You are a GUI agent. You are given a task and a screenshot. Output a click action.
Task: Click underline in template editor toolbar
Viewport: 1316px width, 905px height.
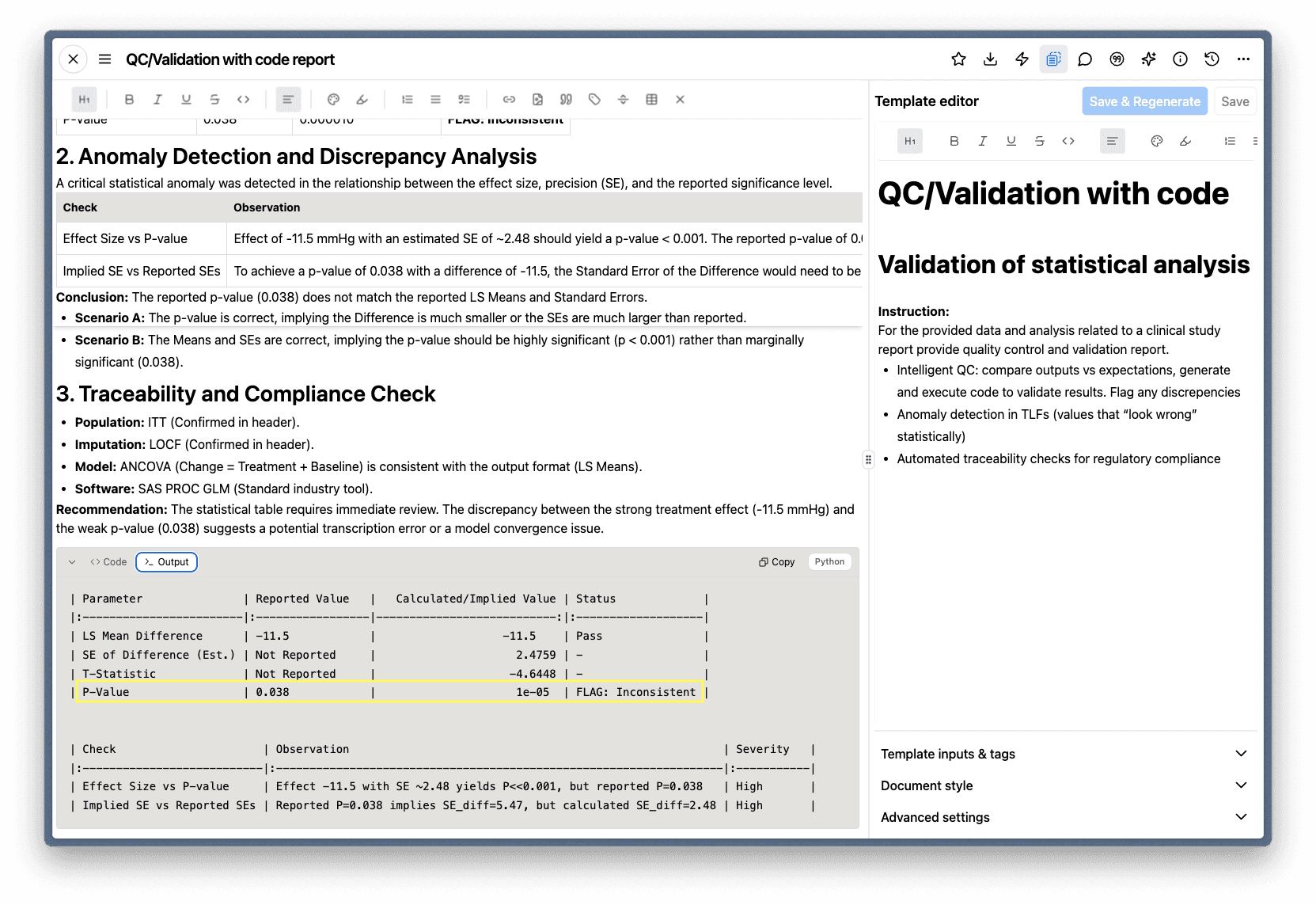(1011, 141)
